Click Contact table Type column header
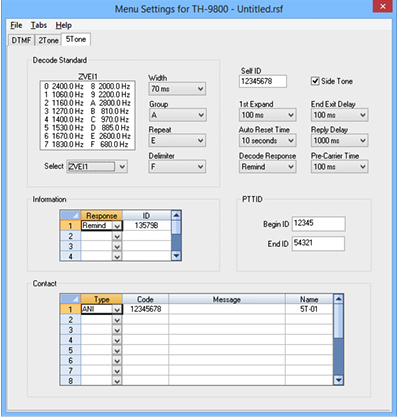This screenshot has width=397, height=417. (x=101, y=299)
